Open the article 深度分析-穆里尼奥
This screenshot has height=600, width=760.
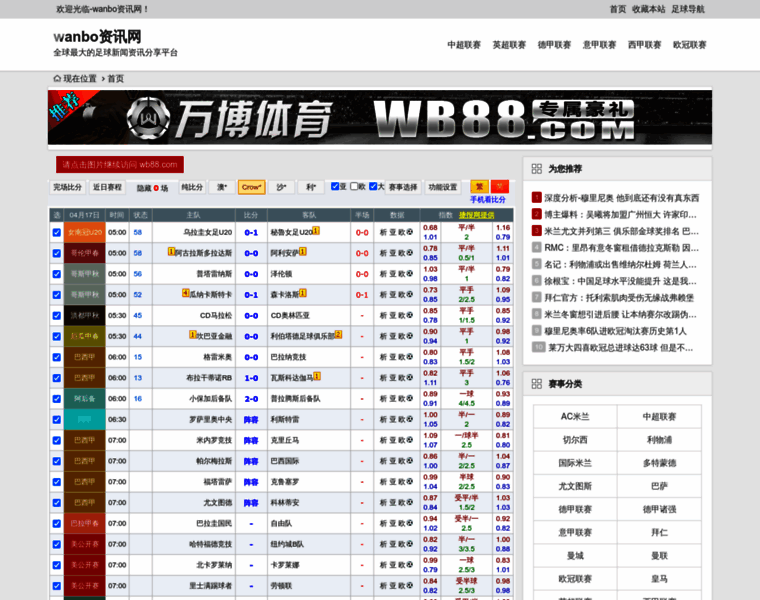tap(621, 198)
